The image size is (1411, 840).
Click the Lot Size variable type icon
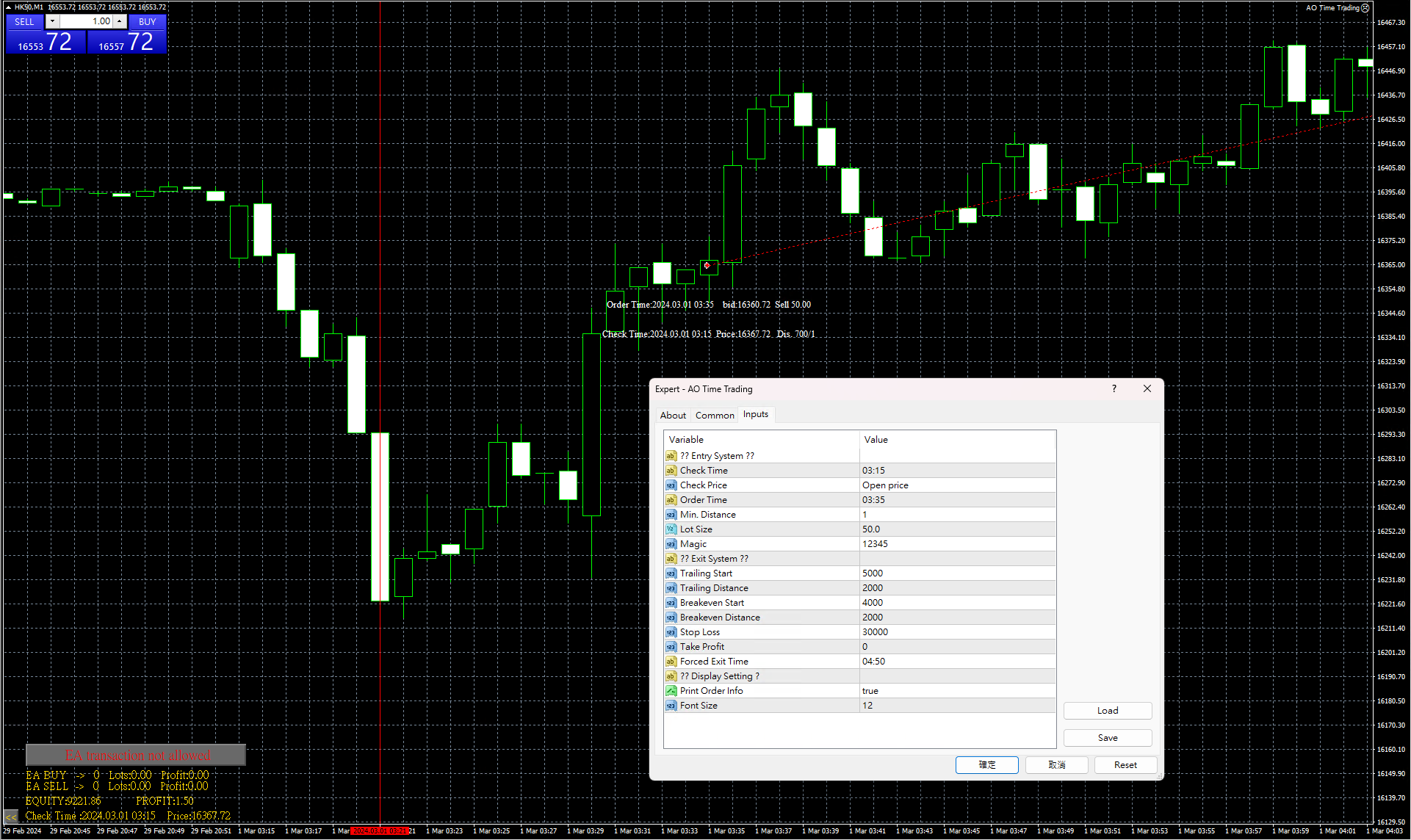pos(671,529)
